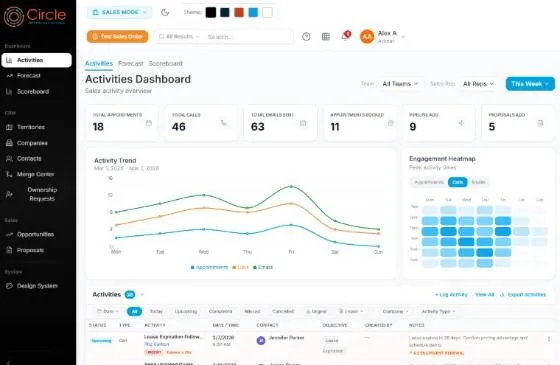The height and width of the screenshot is (365, 560).
Task: Switch heatmap to Calls
Action: pyautogui.click(x=458, y=182)
